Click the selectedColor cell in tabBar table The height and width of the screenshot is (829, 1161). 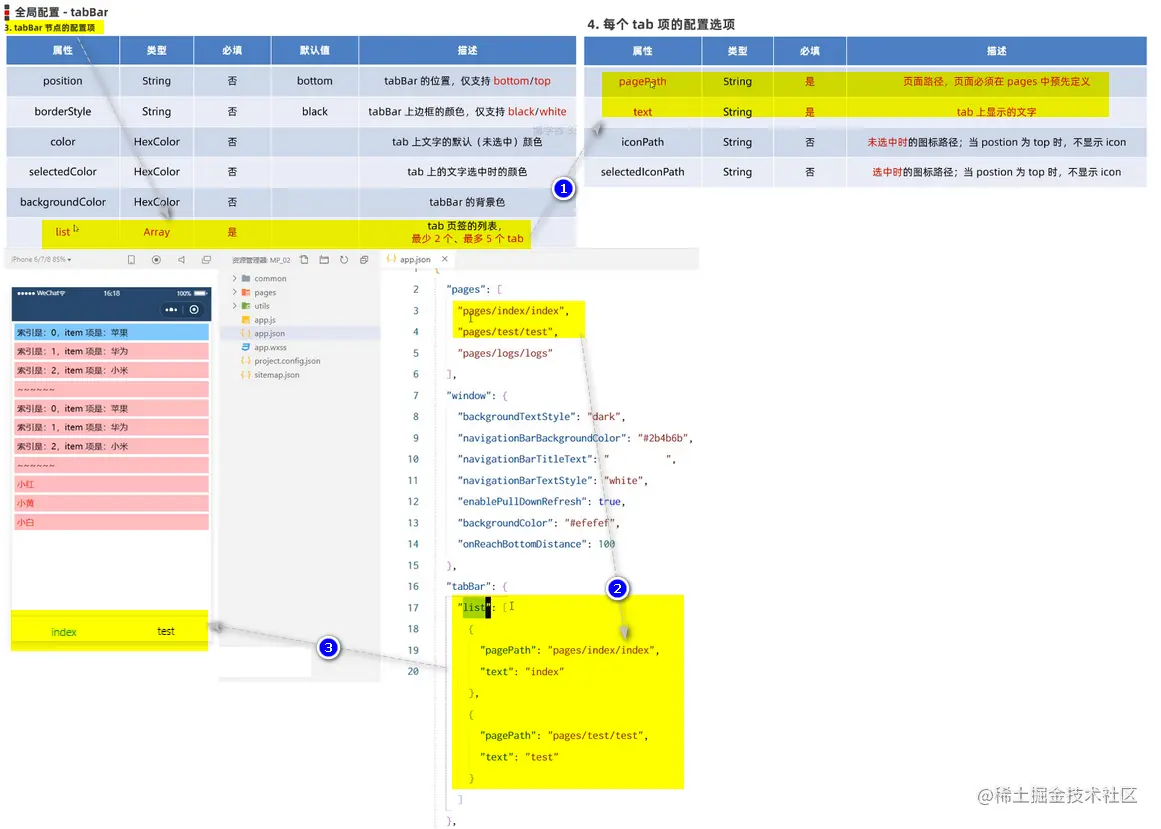tap(63, 172)
